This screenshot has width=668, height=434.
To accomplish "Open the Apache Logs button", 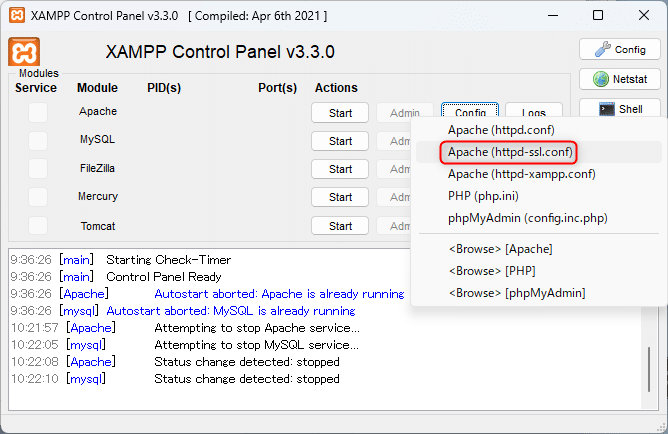I will [x=534, y=111].
